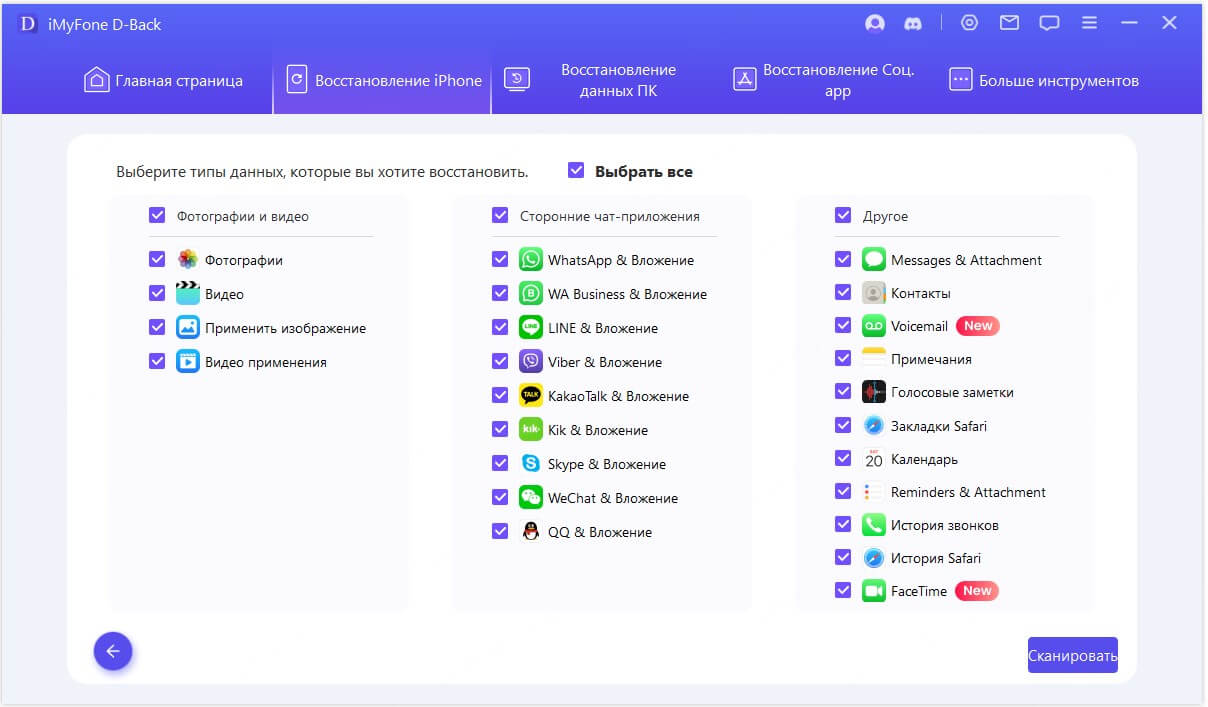
Task: Go back using the round arrow button
Action: click(x=113, y=651)
